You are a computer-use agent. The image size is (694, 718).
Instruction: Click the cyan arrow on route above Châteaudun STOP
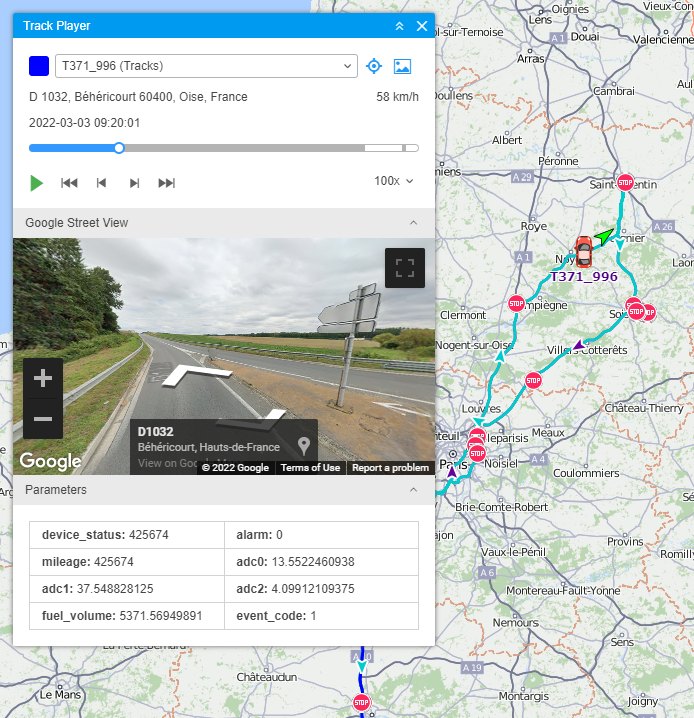[362, 666]
